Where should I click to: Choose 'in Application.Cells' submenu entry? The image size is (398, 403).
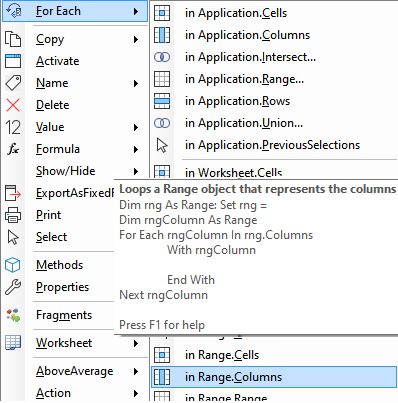274,13
